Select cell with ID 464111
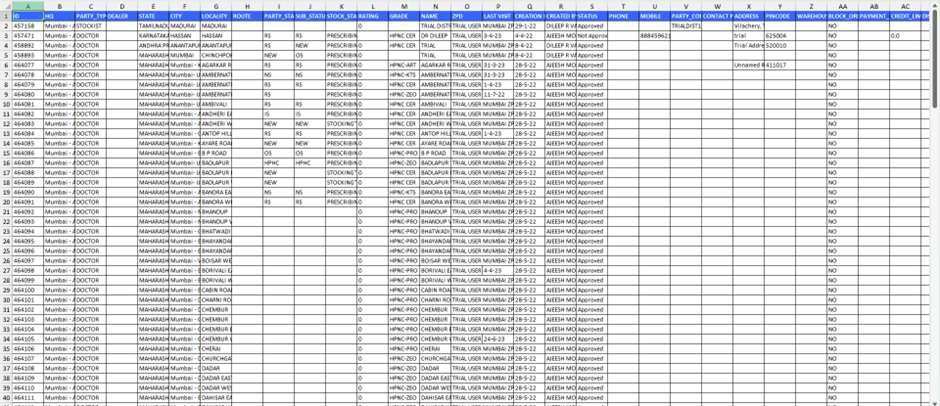 [x=27, y=397]
